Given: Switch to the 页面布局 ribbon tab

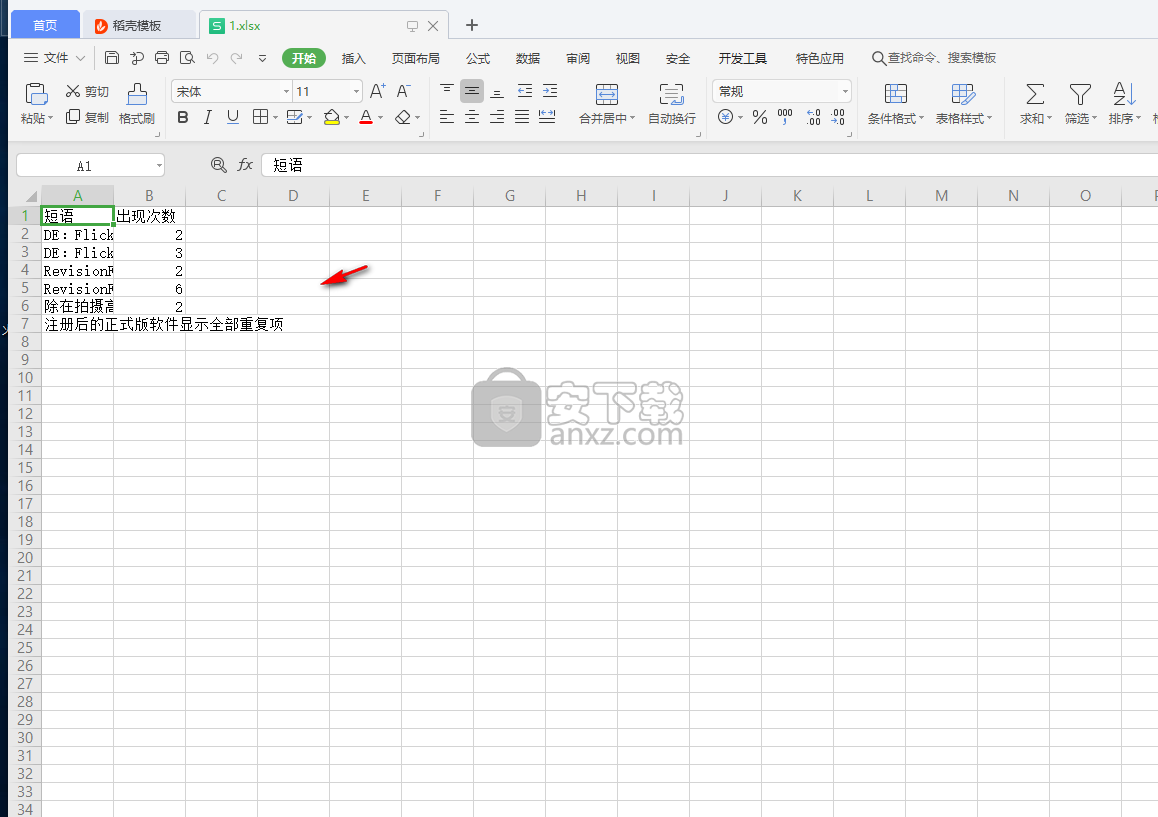Looking at the screenshot, I should point(415,58).
